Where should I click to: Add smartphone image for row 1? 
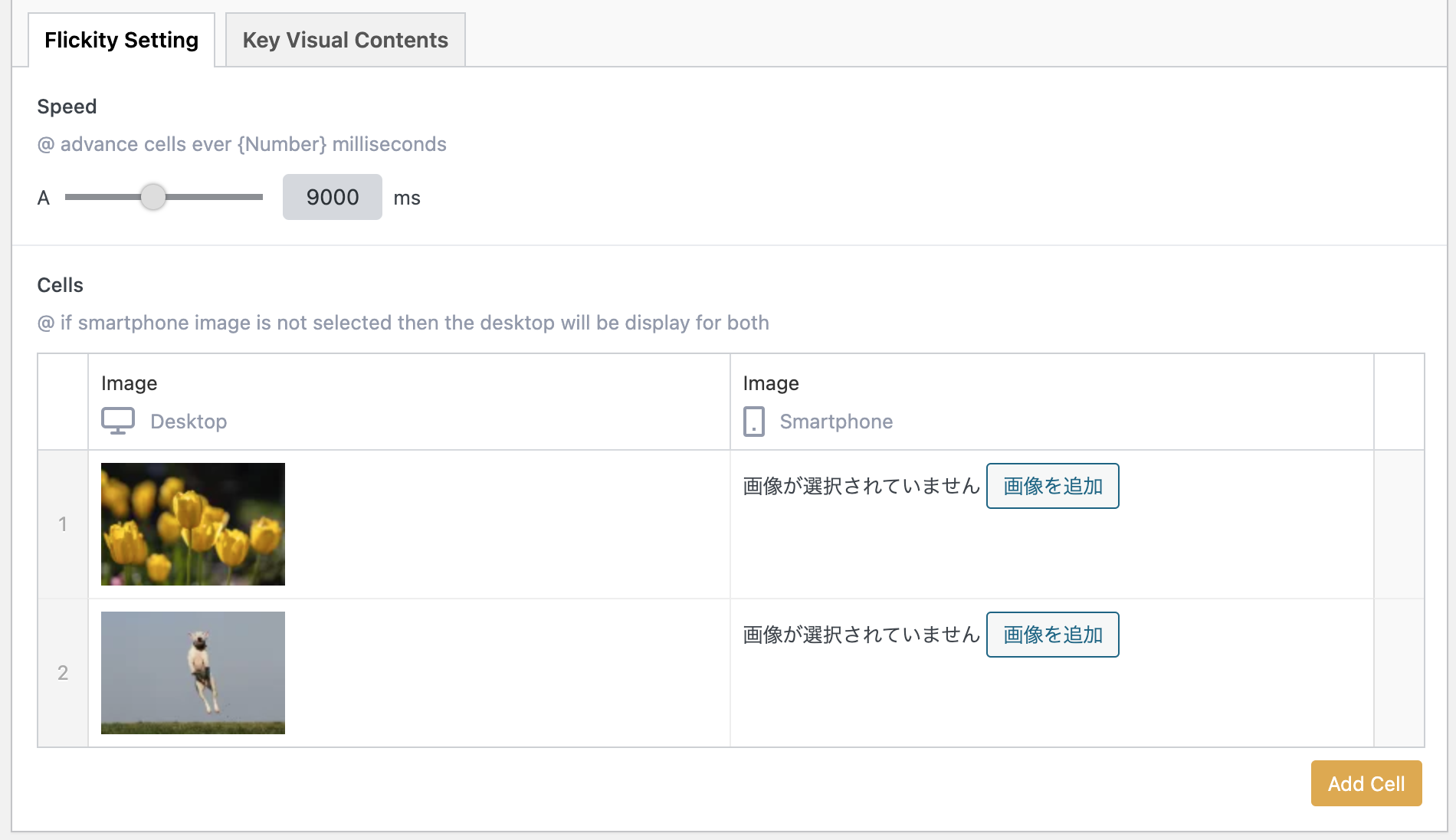[x=1052, y=486]
